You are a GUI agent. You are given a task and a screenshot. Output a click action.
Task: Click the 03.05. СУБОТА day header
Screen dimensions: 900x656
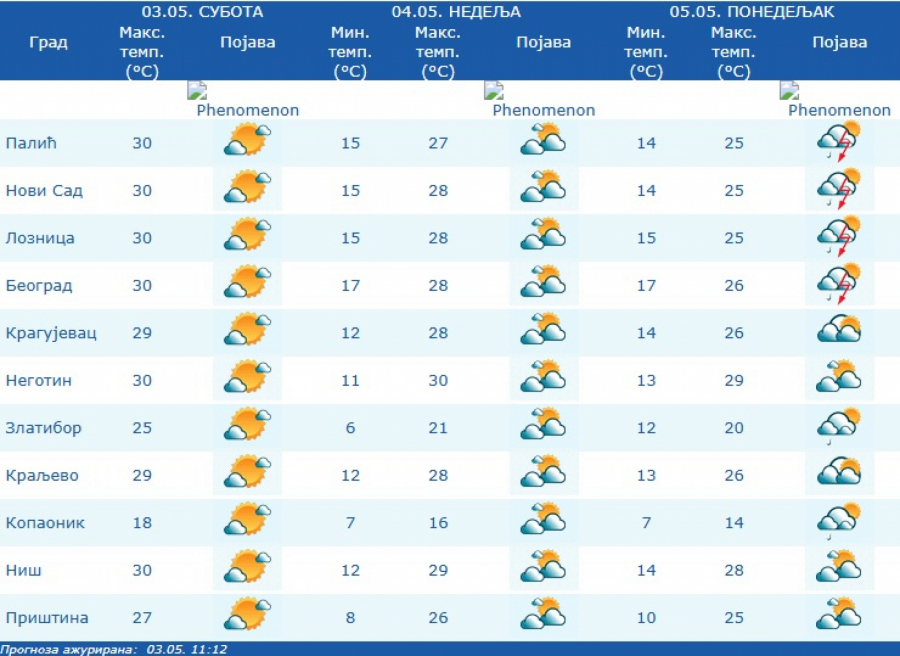tap(202, 12)
